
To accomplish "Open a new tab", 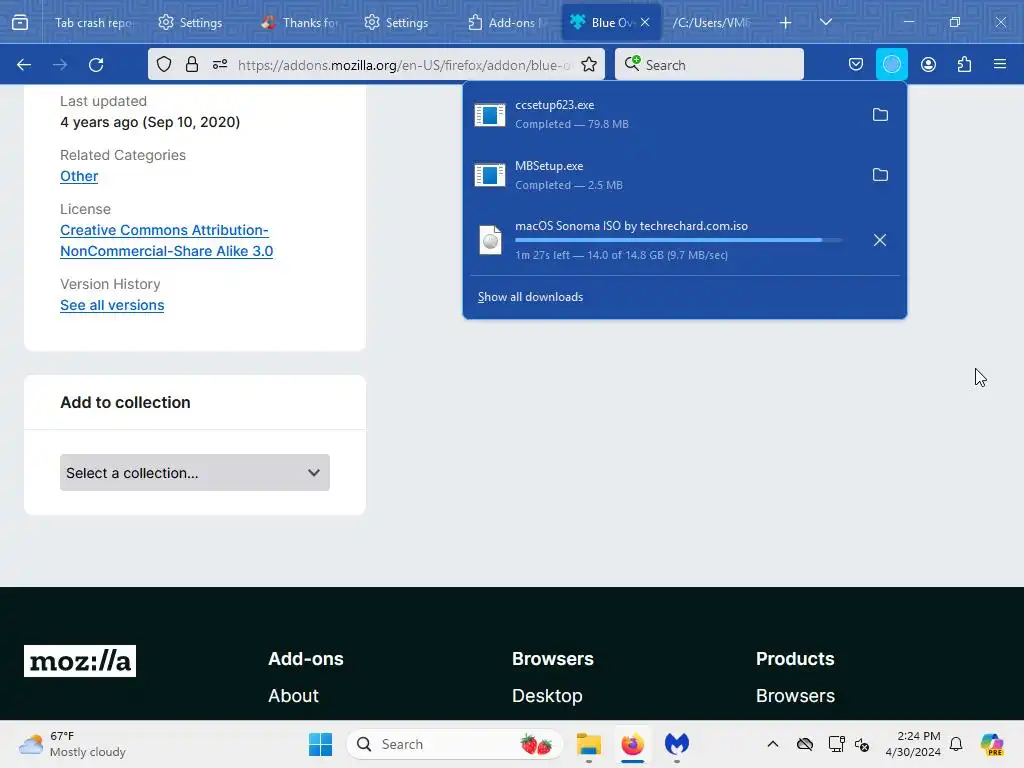I will coord(785,23).
